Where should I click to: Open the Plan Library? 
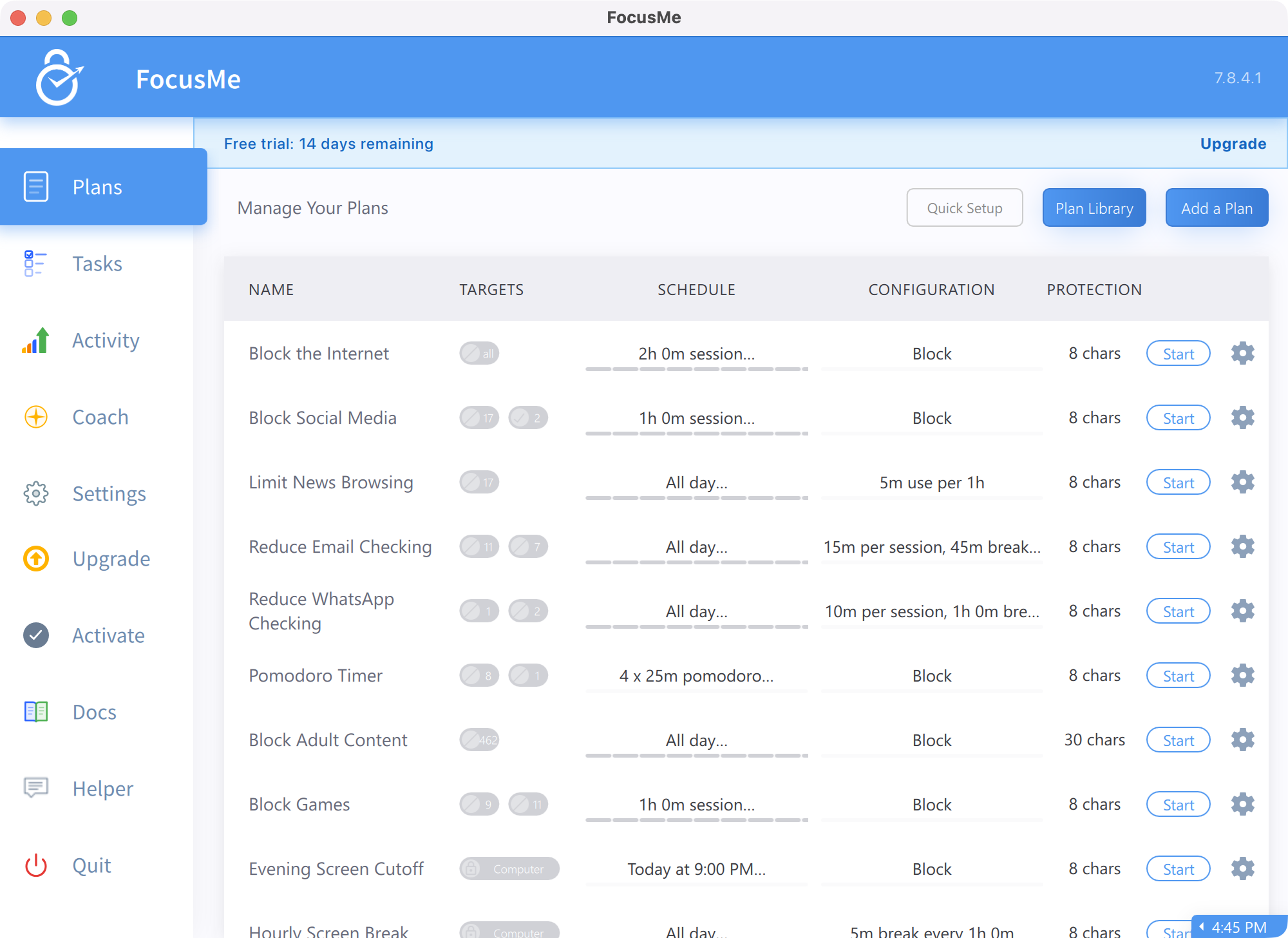point(1094,207)
